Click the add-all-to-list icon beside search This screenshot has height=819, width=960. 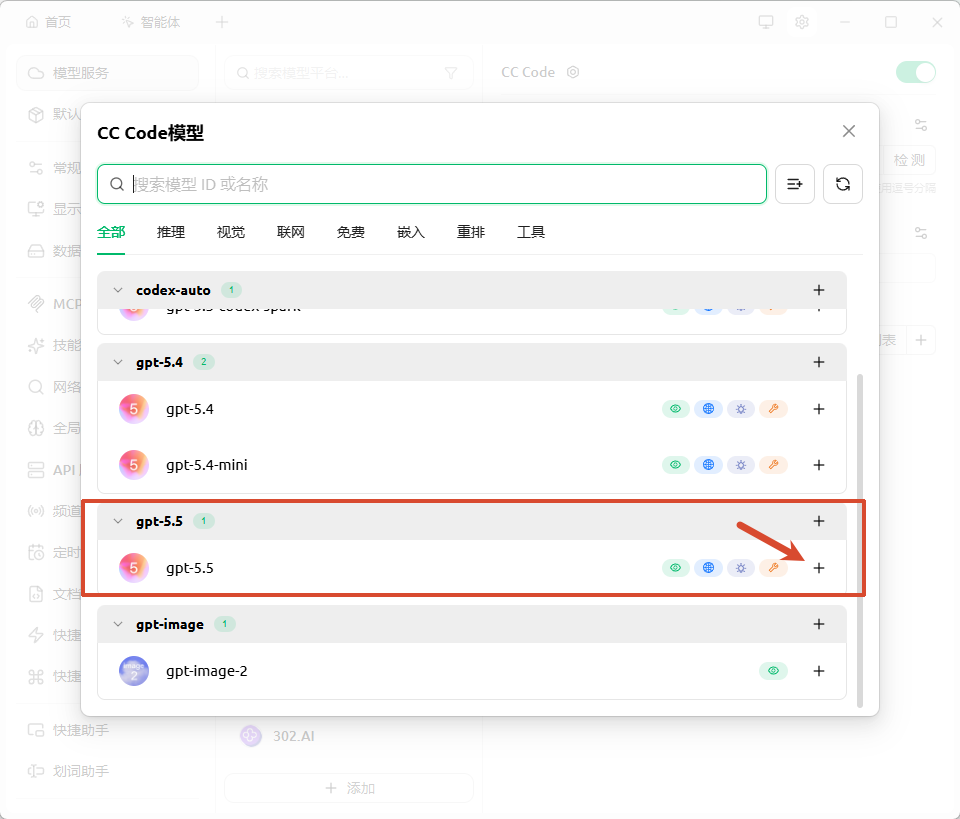(x=795, y=184)
